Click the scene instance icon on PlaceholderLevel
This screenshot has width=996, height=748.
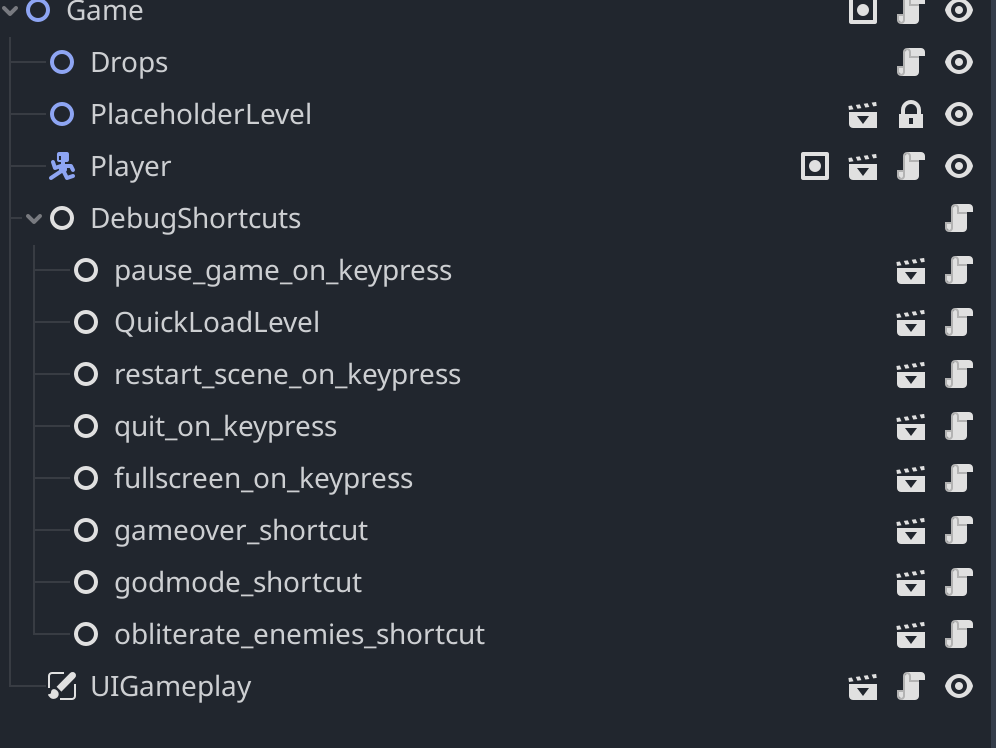click(x=863, y=114)
